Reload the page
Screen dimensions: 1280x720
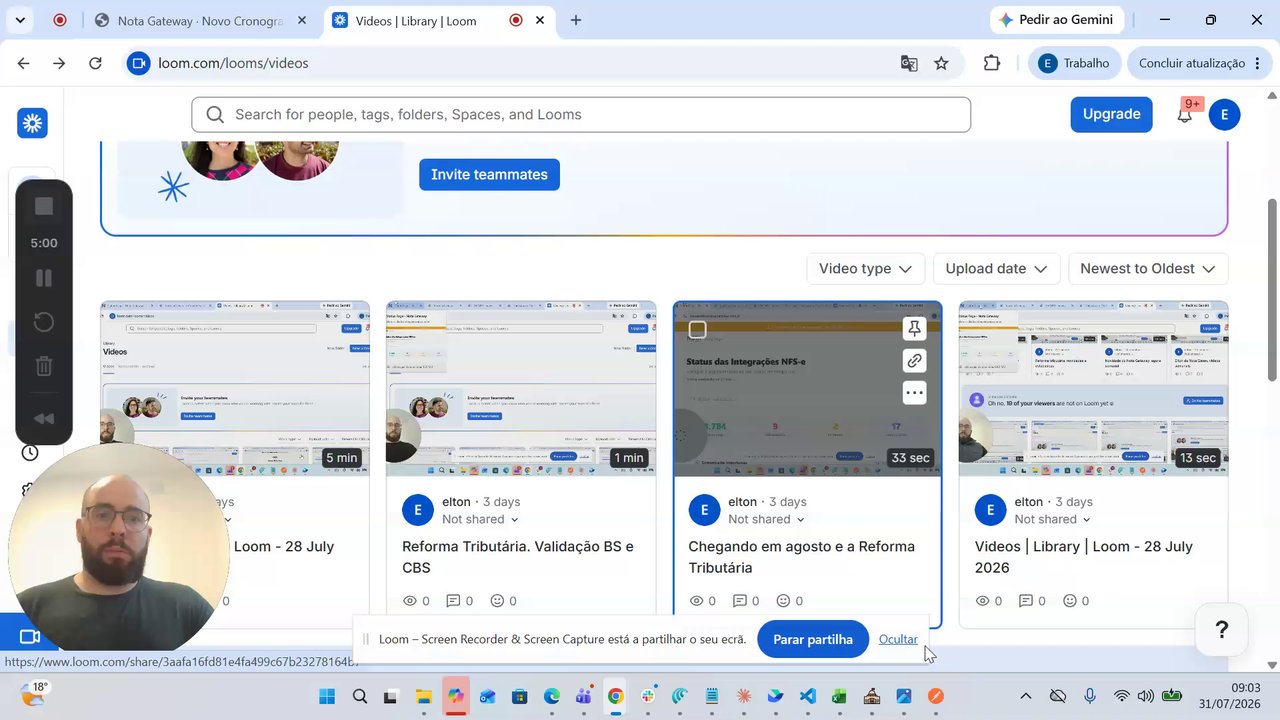[95, 63]
